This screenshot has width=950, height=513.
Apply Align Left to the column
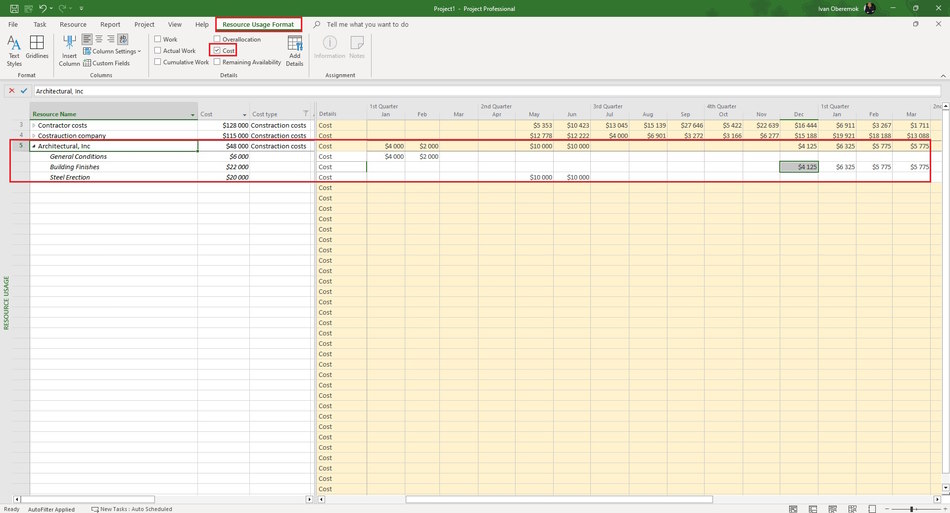click(x=87, y=39)
